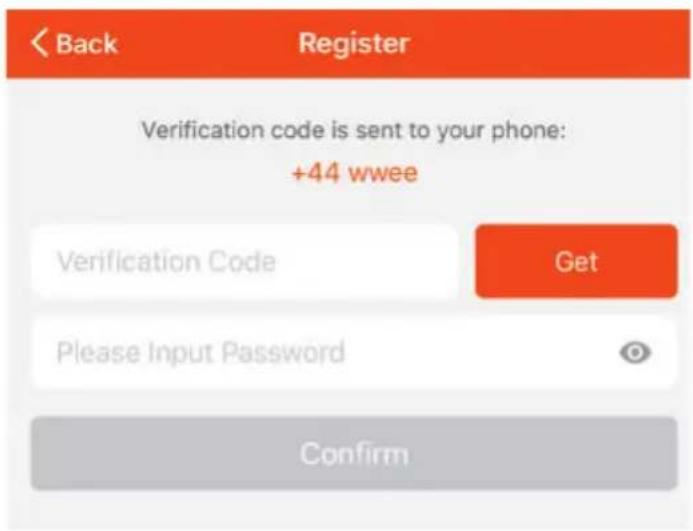Click the Get verification code button
Screen dimensions: 693x531
click(576, 261)
